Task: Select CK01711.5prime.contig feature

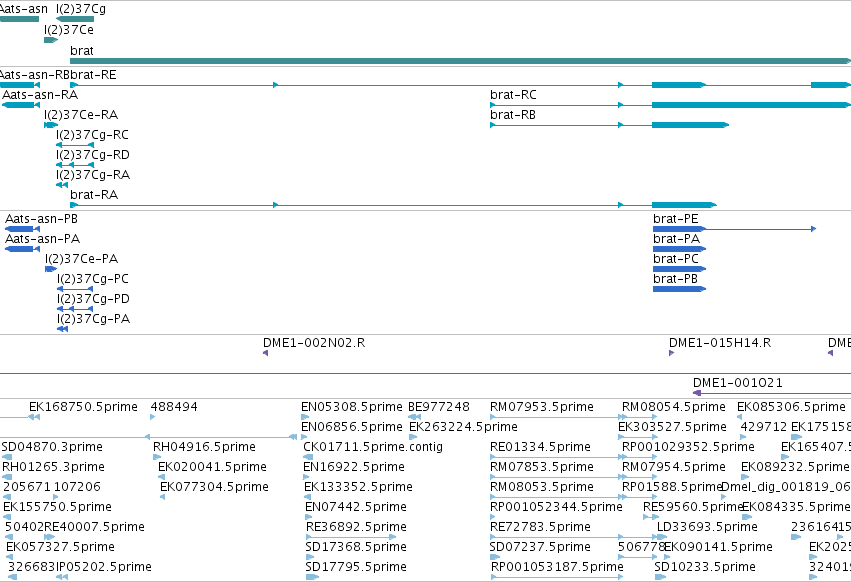Action: (x=307, y=457)
